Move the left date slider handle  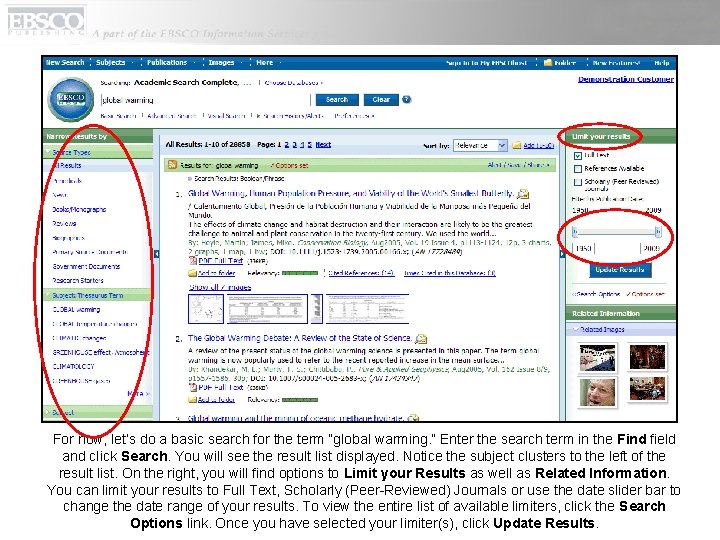point(575,232)
